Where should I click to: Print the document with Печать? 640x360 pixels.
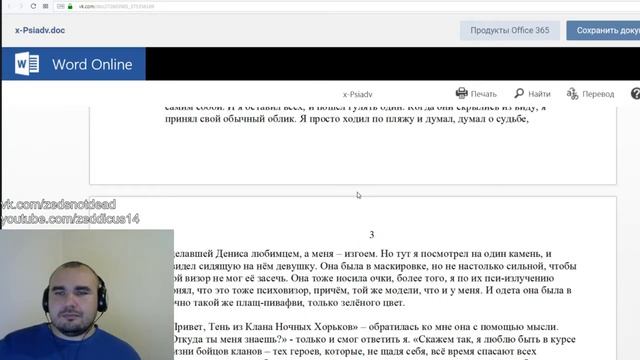click(476, 93)
